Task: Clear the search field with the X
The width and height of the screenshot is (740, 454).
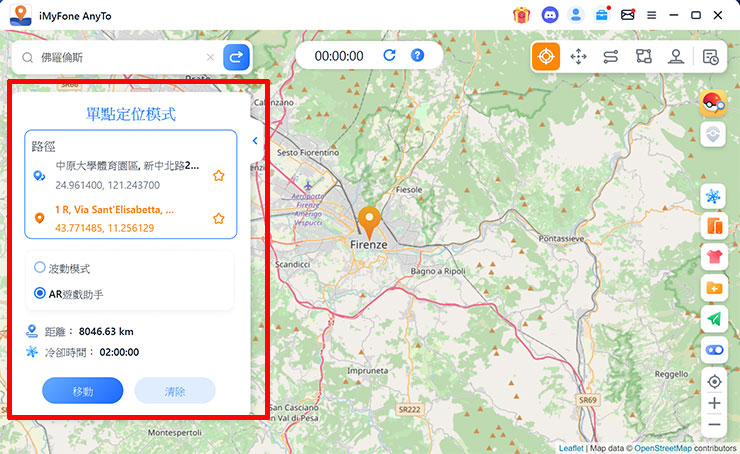Action: click(x=210, y=57)
